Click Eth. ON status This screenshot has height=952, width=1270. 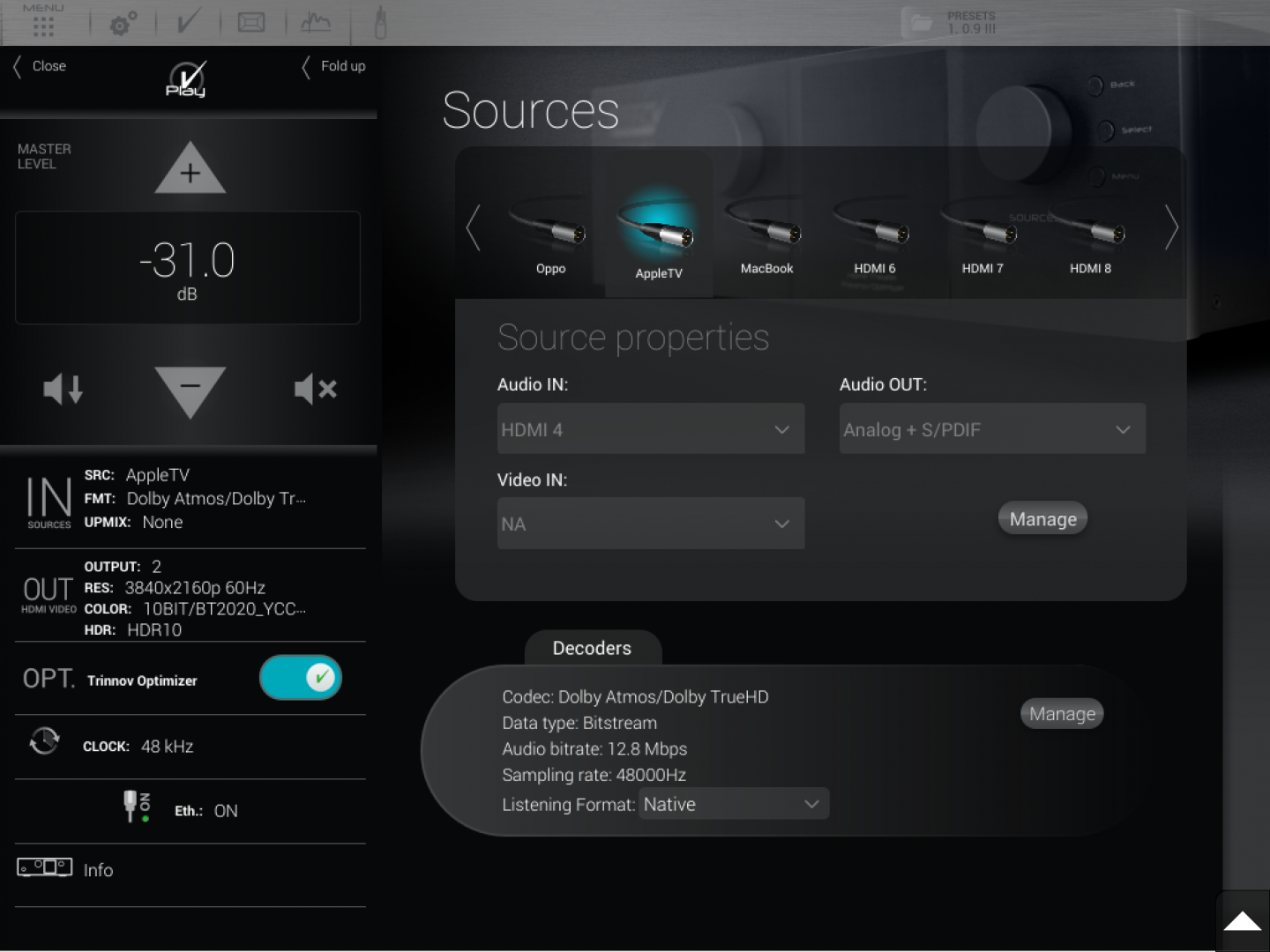[x=206, y=811]
